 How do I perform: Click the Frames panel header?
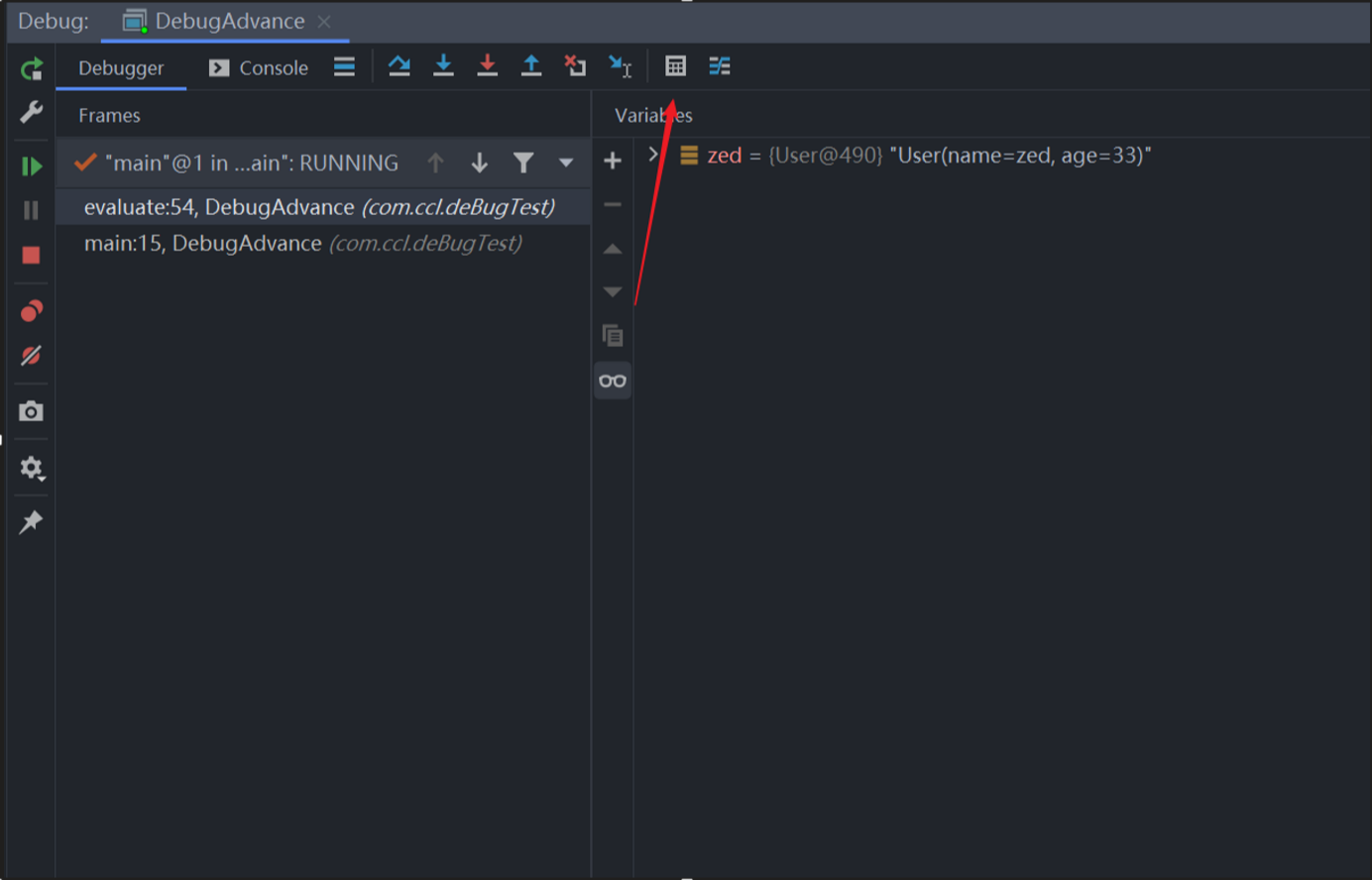pyautogui.click(x=109, y=115)
